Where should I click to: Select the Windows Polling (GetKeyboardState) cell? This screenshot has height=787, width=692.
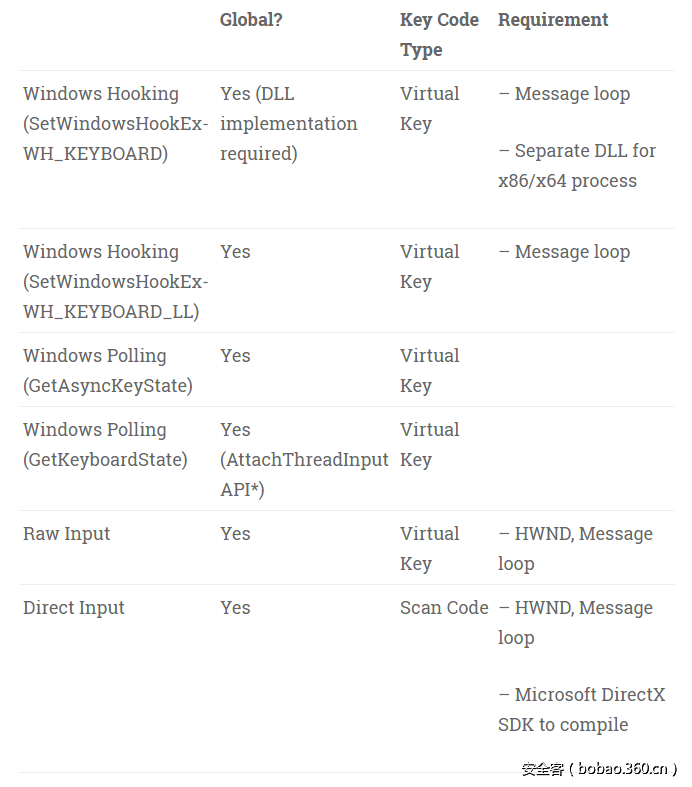(105, 445)
